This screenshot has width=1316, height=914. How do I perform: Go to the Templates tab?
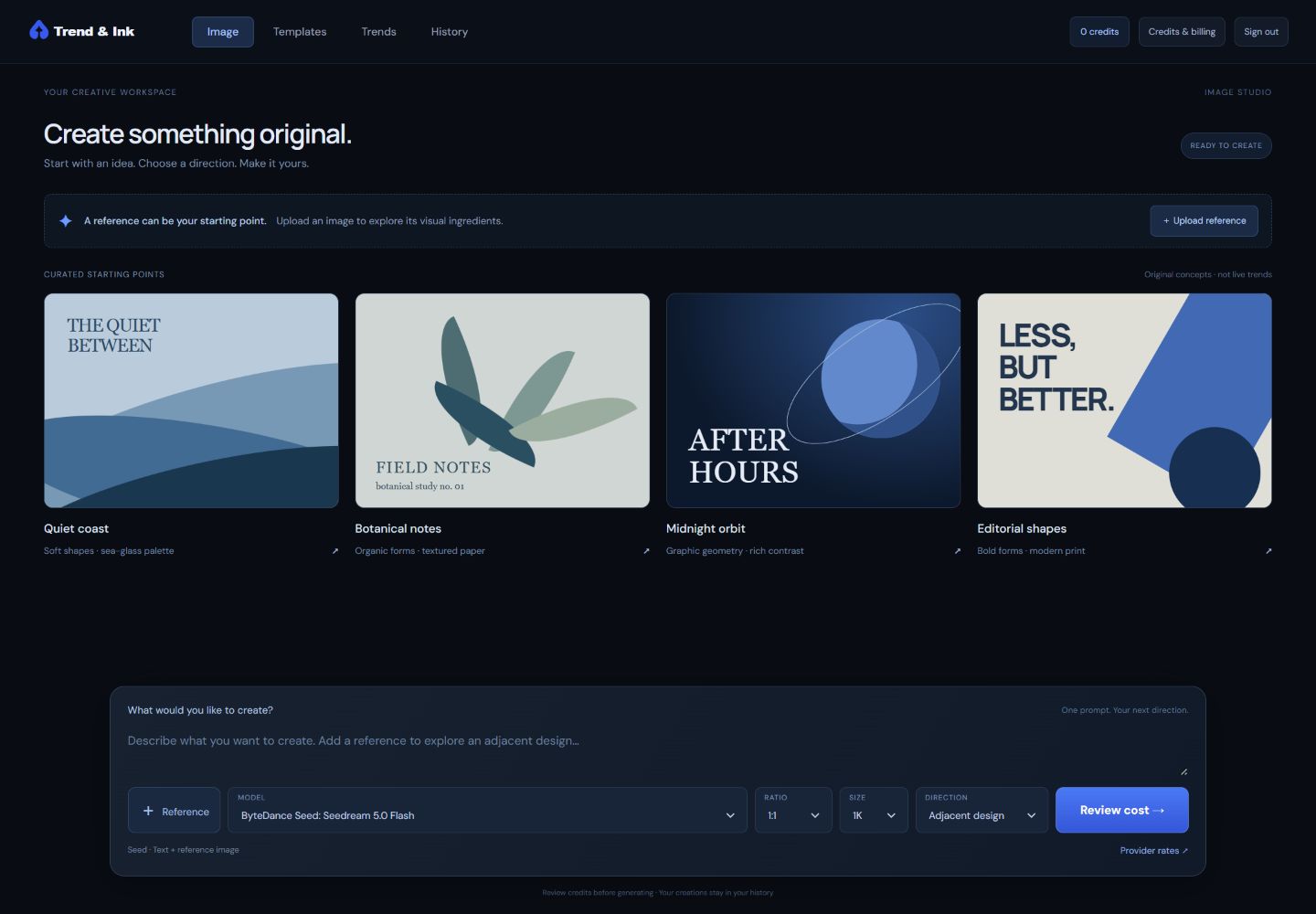coord(300,31)
